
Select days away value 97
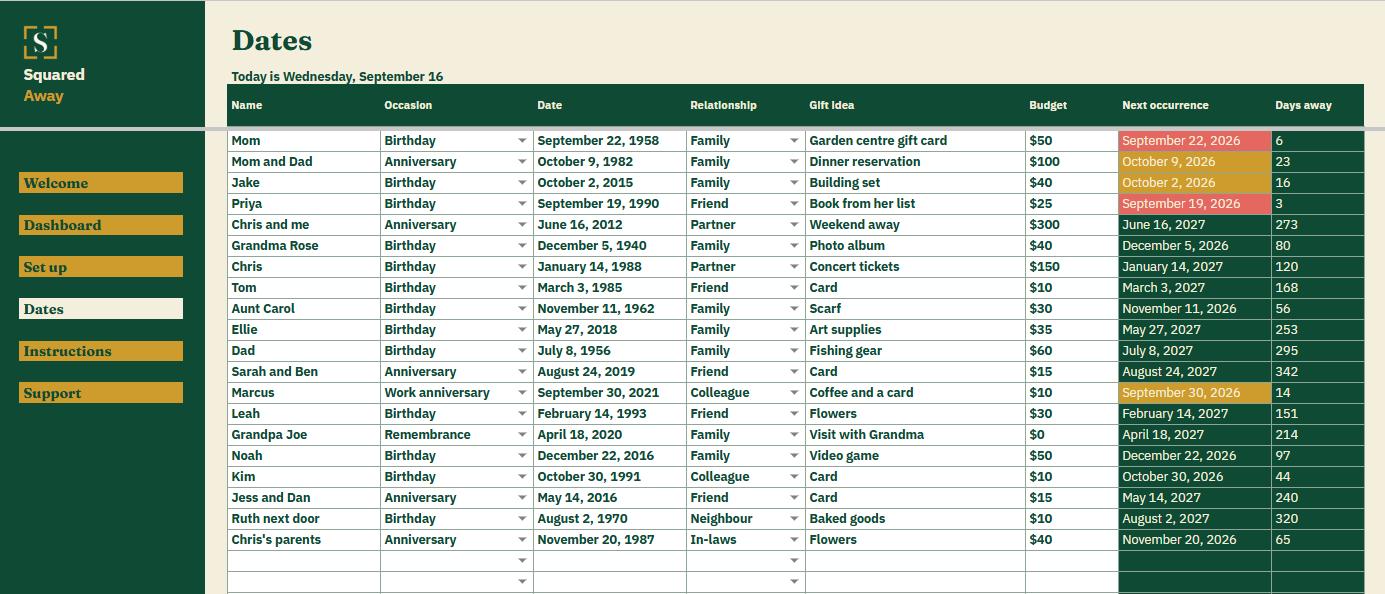[x=1317, y=456]
